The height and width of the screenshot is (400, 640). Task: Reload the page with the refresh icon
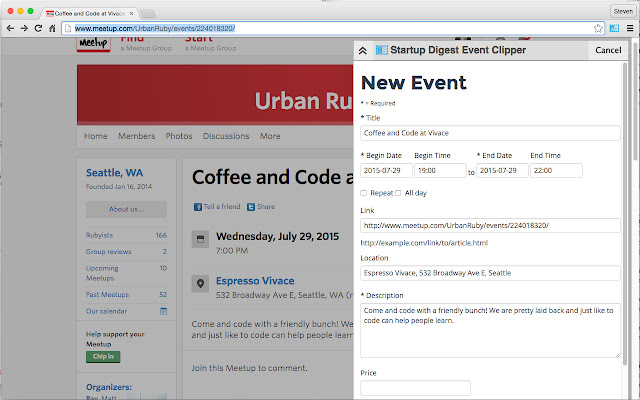tap(38, 28)
